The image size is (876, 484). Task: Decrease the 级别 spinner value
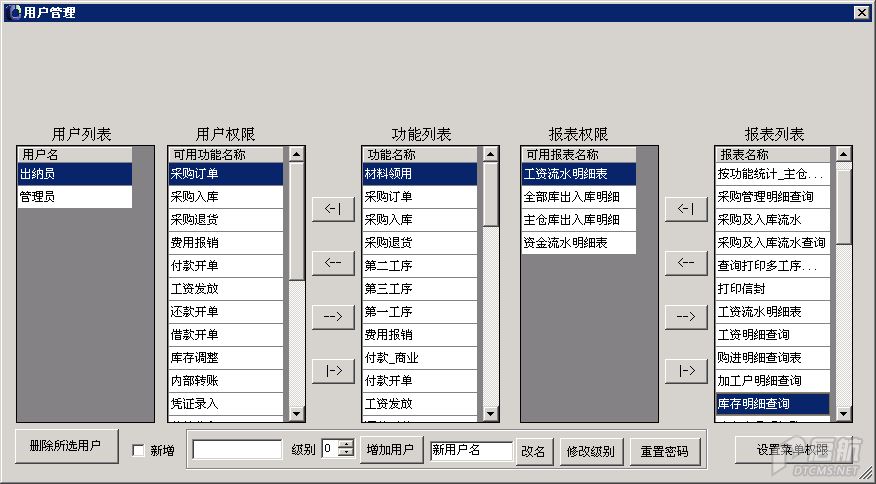[347, 452]
